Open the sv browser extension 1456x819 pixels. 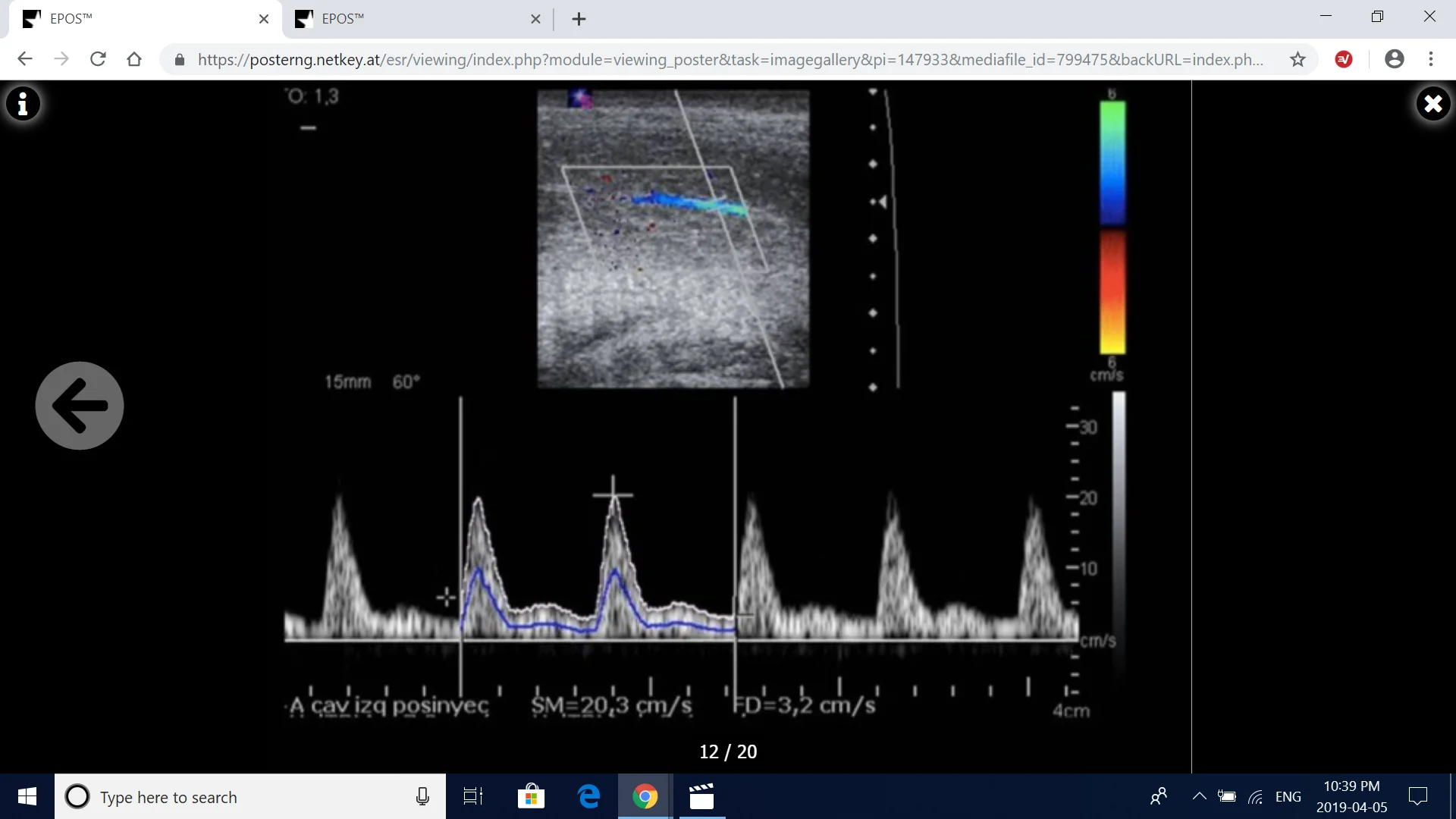(1344, 60)
